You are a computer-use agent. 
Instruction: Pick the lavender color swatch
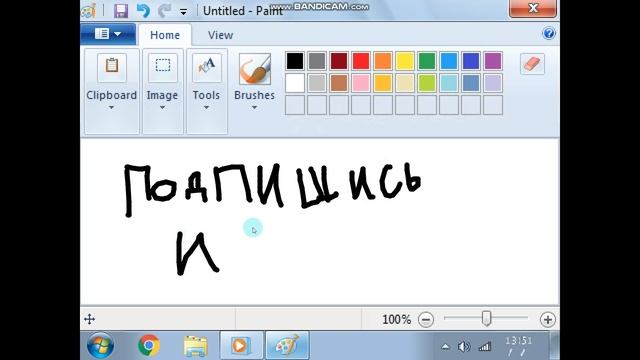493,83
